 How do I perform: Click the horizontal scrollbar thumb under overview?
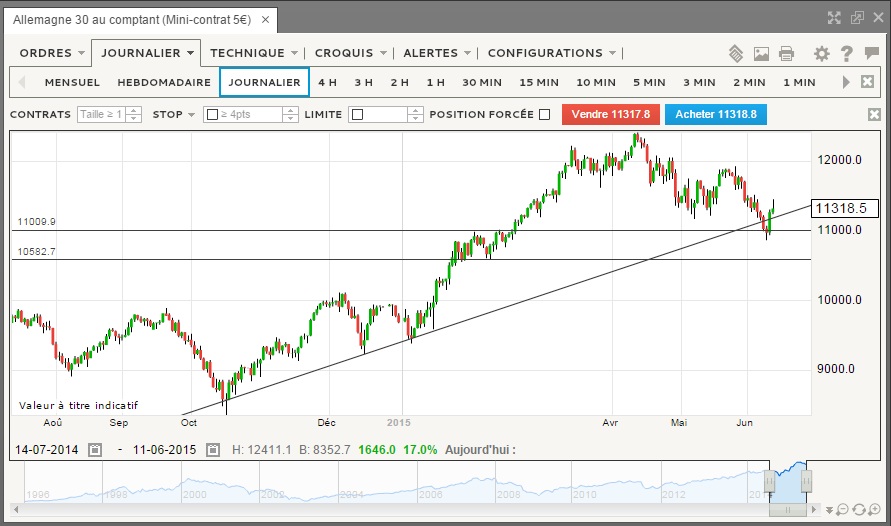[x=786, y=511]
